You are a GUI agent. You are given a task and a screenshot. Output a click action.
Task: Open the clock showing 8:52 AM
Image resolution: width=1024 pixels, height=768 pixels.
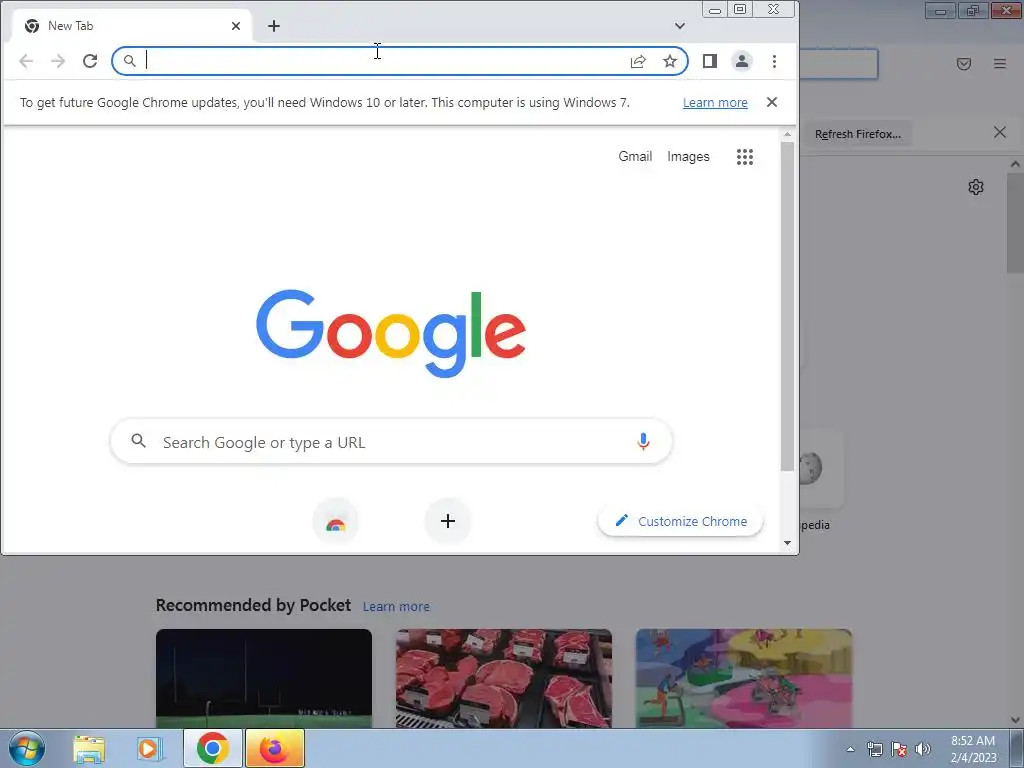click(973, 749)
